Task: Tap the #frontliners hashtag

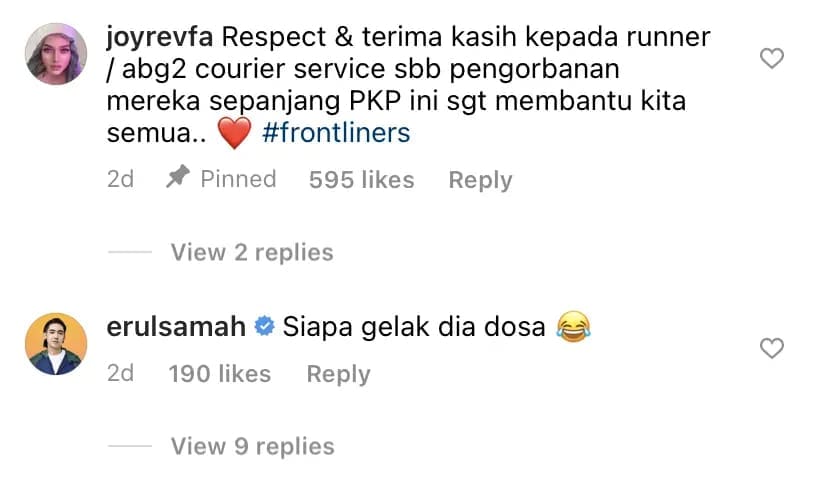Action: [336, 133]
